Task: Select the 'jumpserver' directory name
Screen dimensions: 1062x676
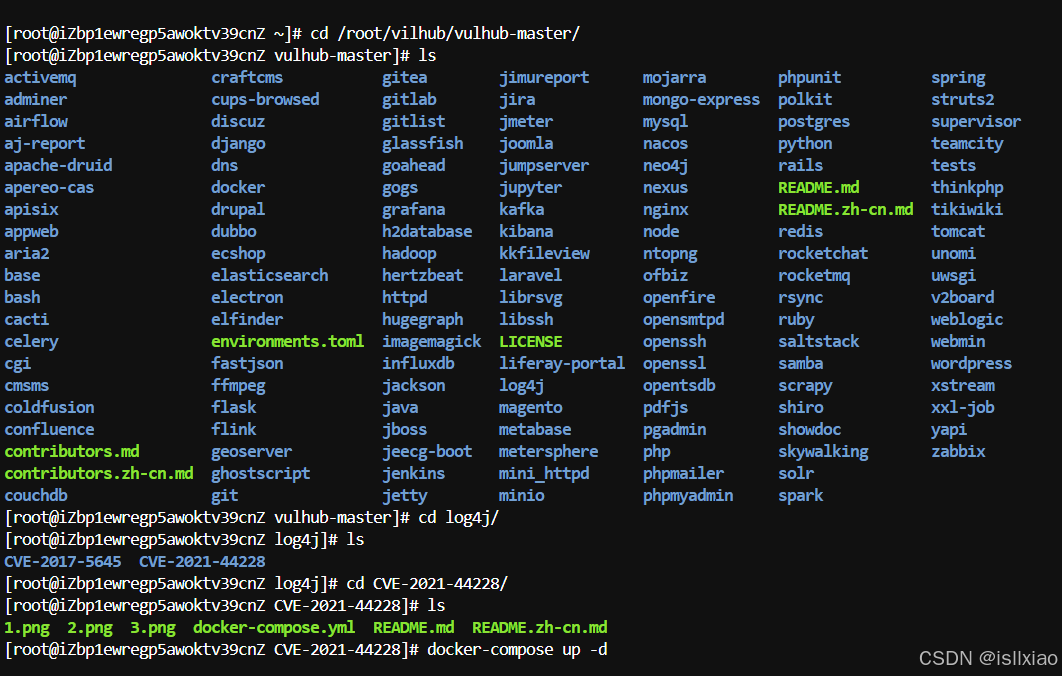Action: (545, 166)
